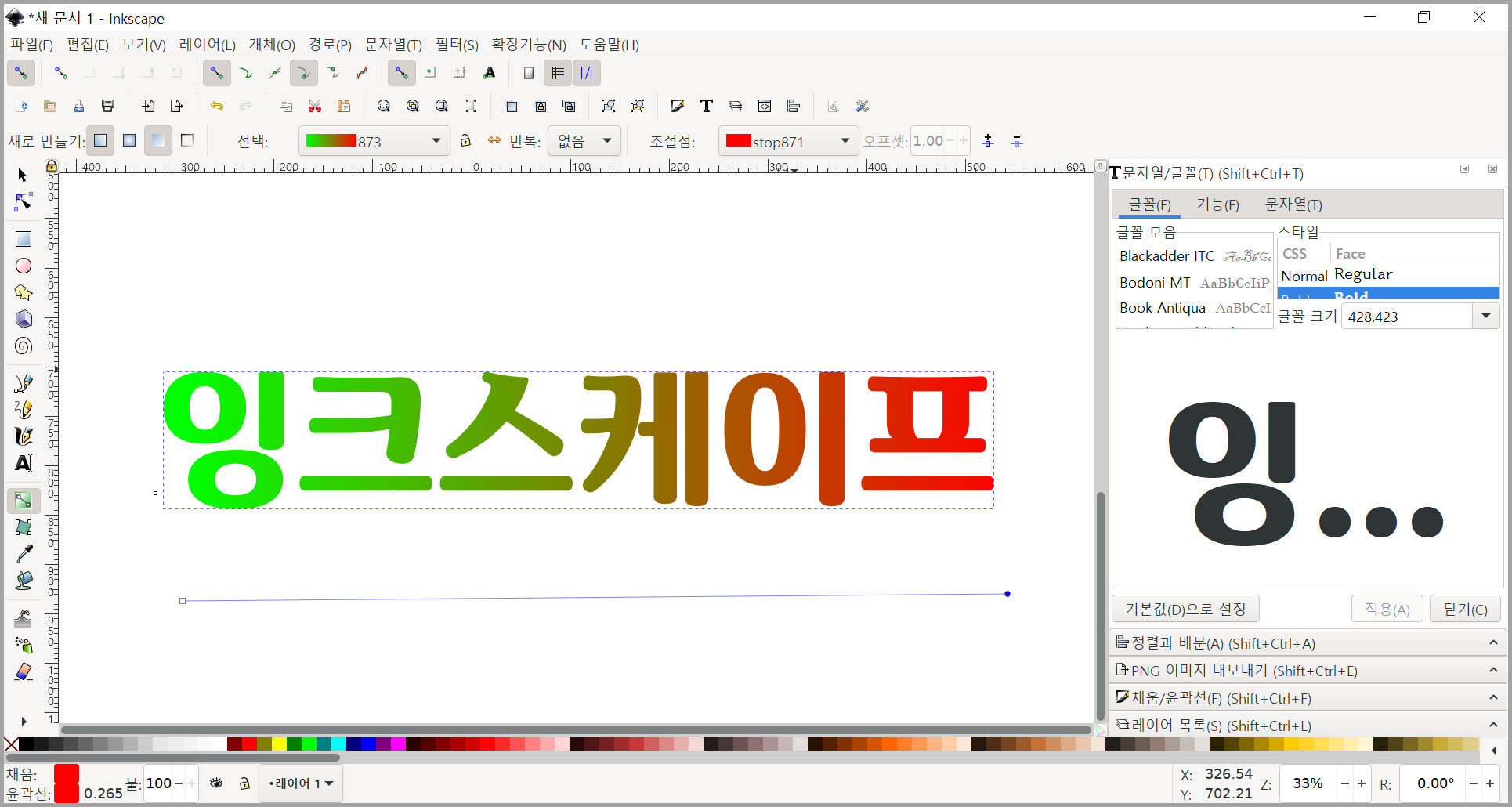Open the Fill and Stroke dialog icon
This screenshot has height=807, width=1512.
pyautogui.click(x=678, y=106)
